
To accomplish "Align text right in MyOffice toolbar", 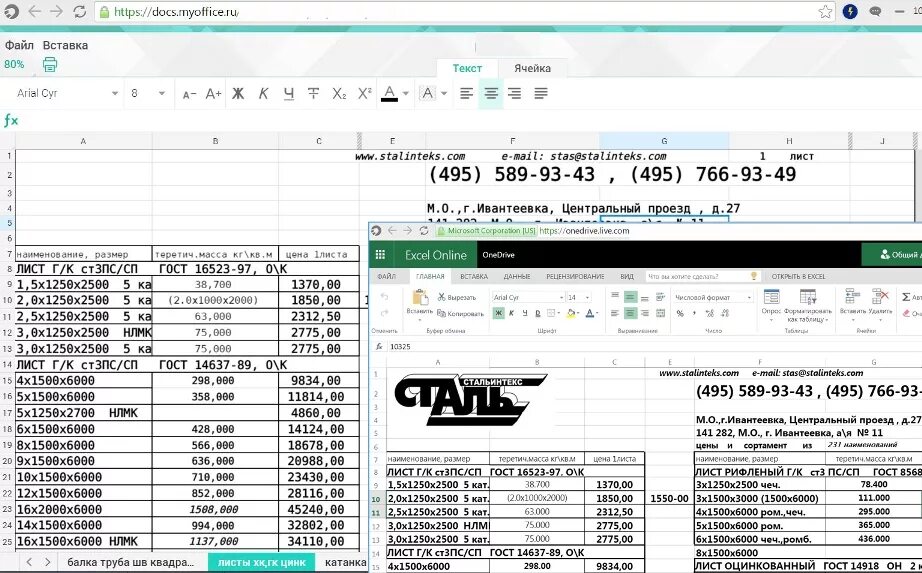I will pos(515,94).
